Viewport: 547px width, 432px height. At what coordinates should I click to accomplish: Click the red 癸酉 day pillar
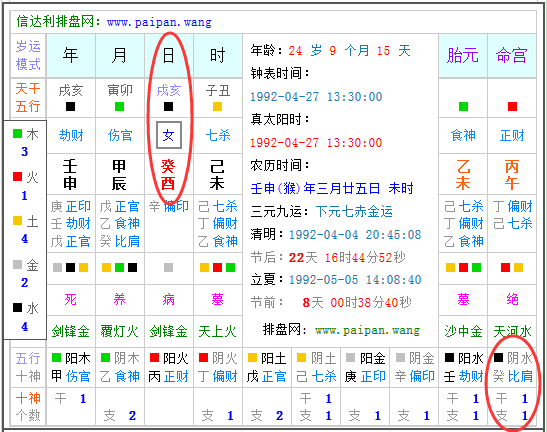[x=168, y=174]
